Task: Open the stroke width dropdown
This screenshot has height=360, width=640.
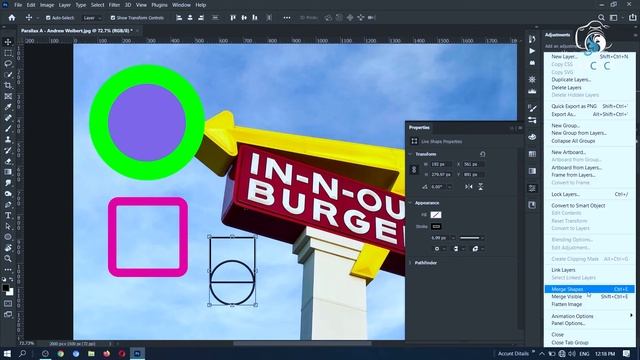Action: coord(453,238)
